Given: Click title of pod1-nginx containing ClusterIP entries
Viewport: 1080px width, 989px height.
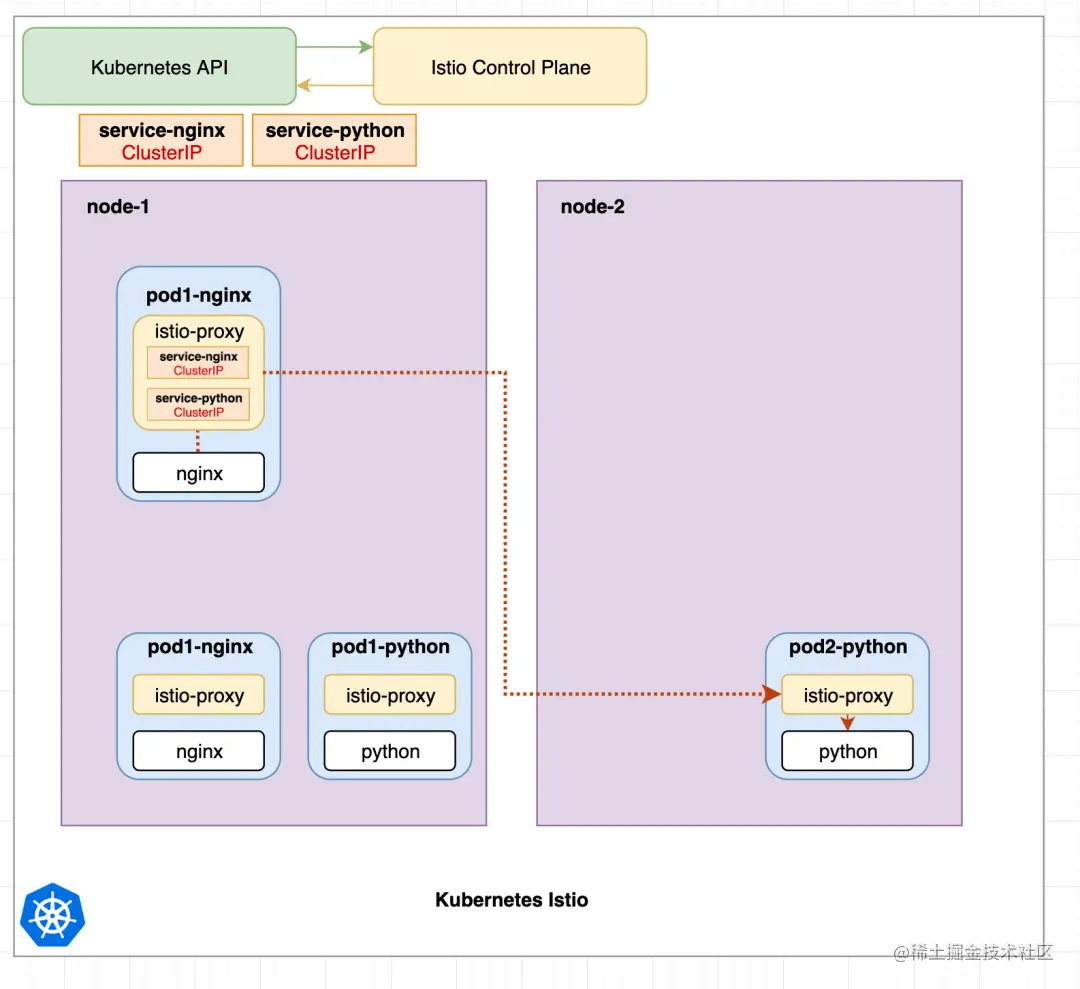Looking at the screenshot, I should [198, 295].
